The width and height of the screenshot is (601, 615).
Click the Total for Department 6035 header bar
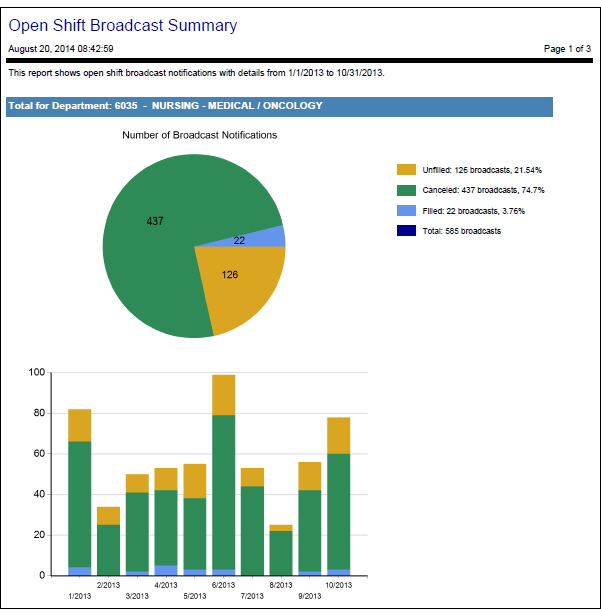tap(279, 106)
